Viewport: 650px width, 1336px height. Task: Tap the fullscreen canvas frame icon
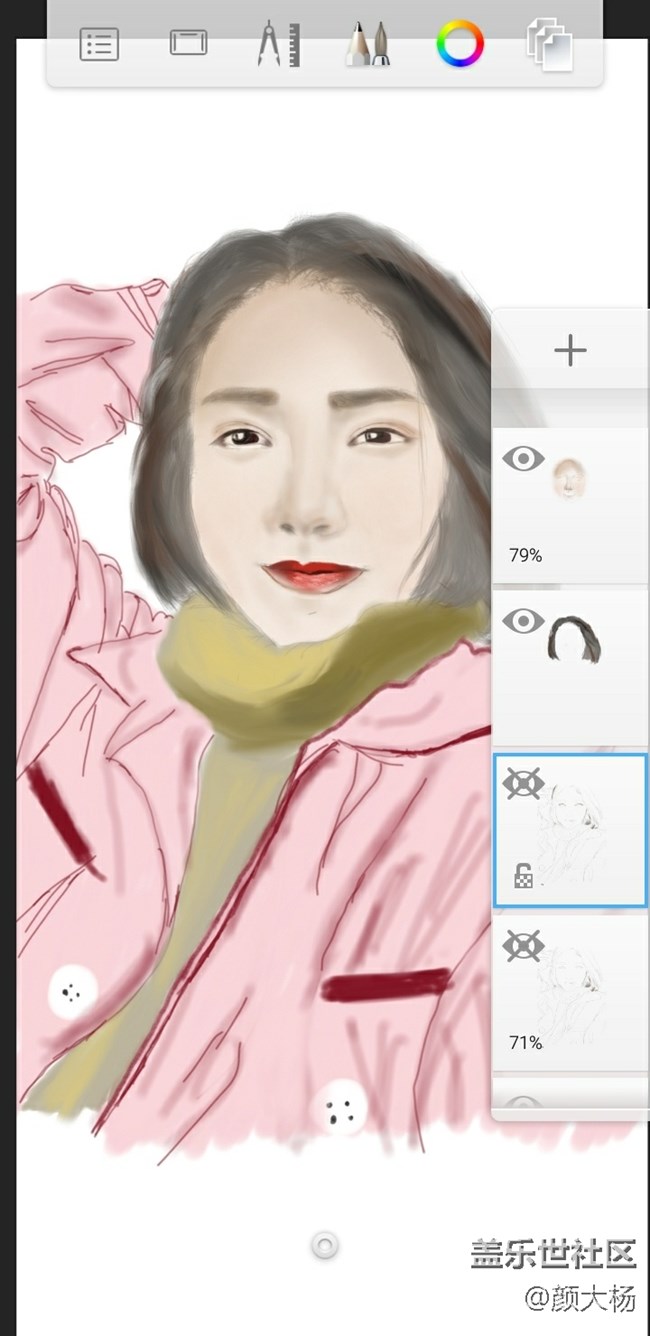coord(188,43)
